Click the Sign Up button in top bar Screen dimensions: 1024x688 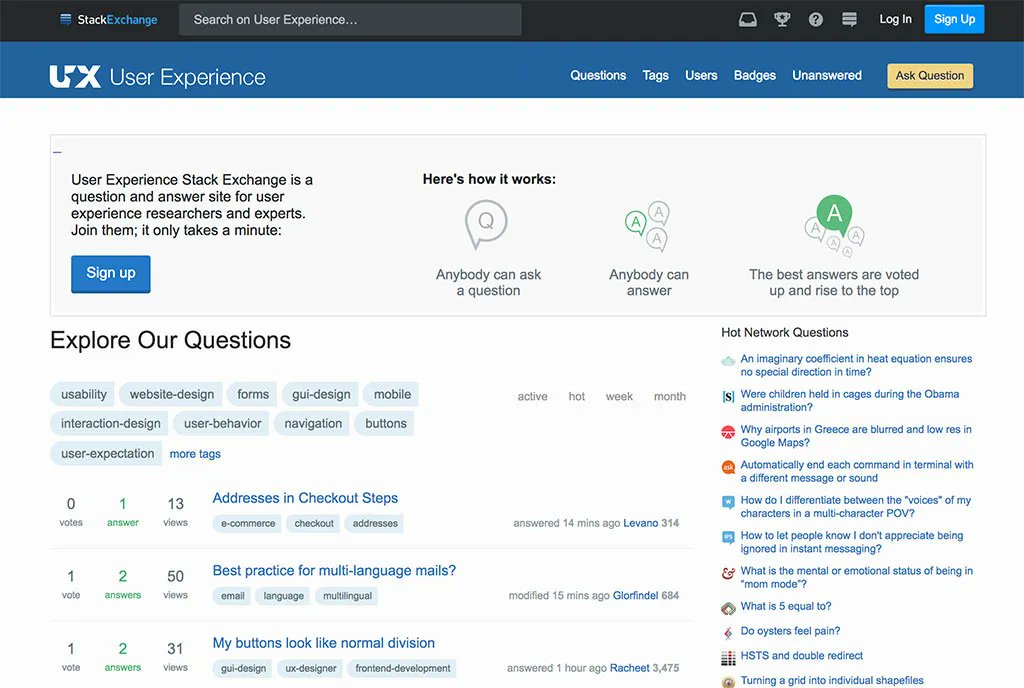click(954, 19)
